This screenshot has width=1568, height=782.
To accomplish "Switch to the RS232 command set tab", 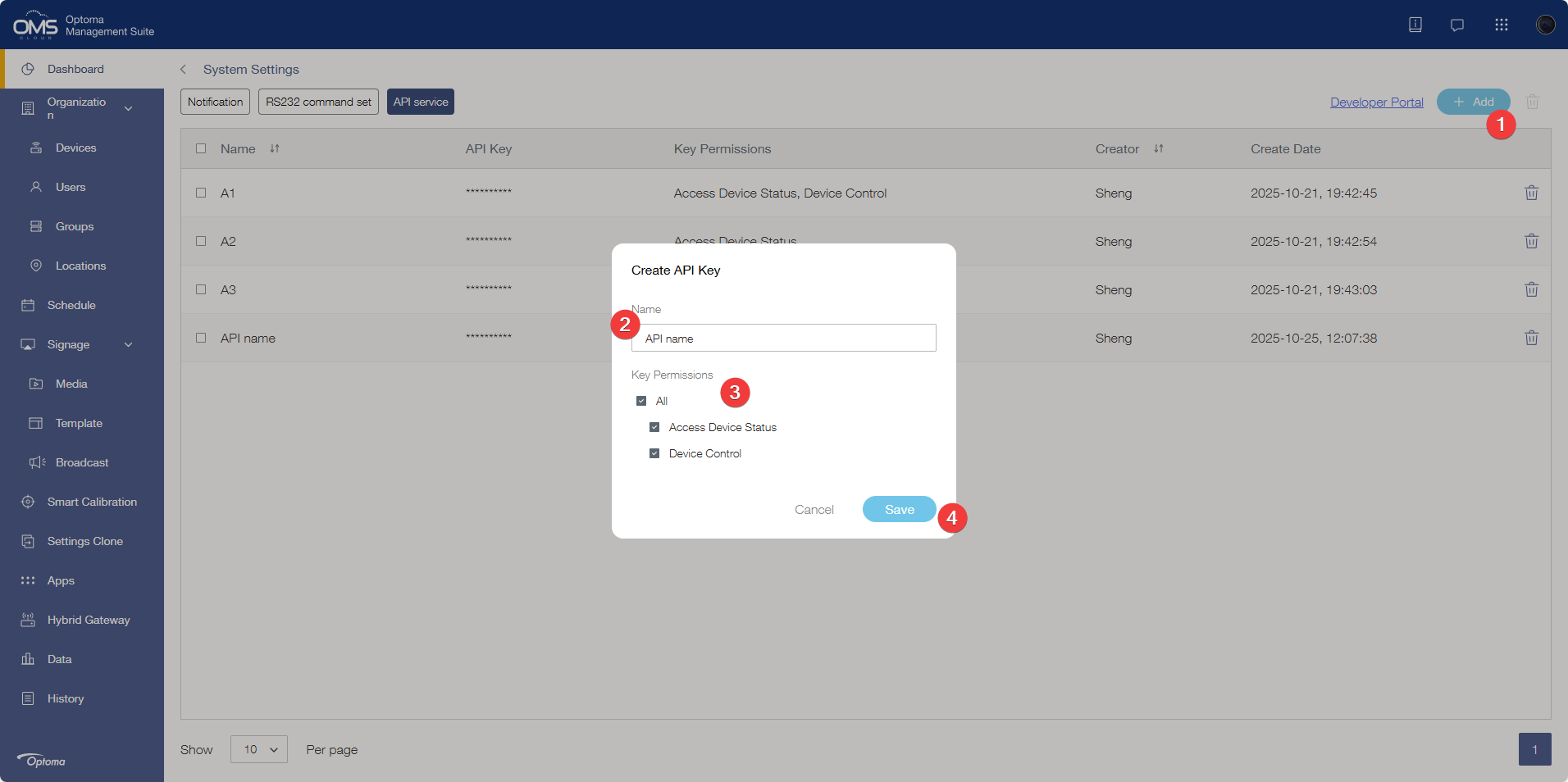I will click(x=318, y=102).
